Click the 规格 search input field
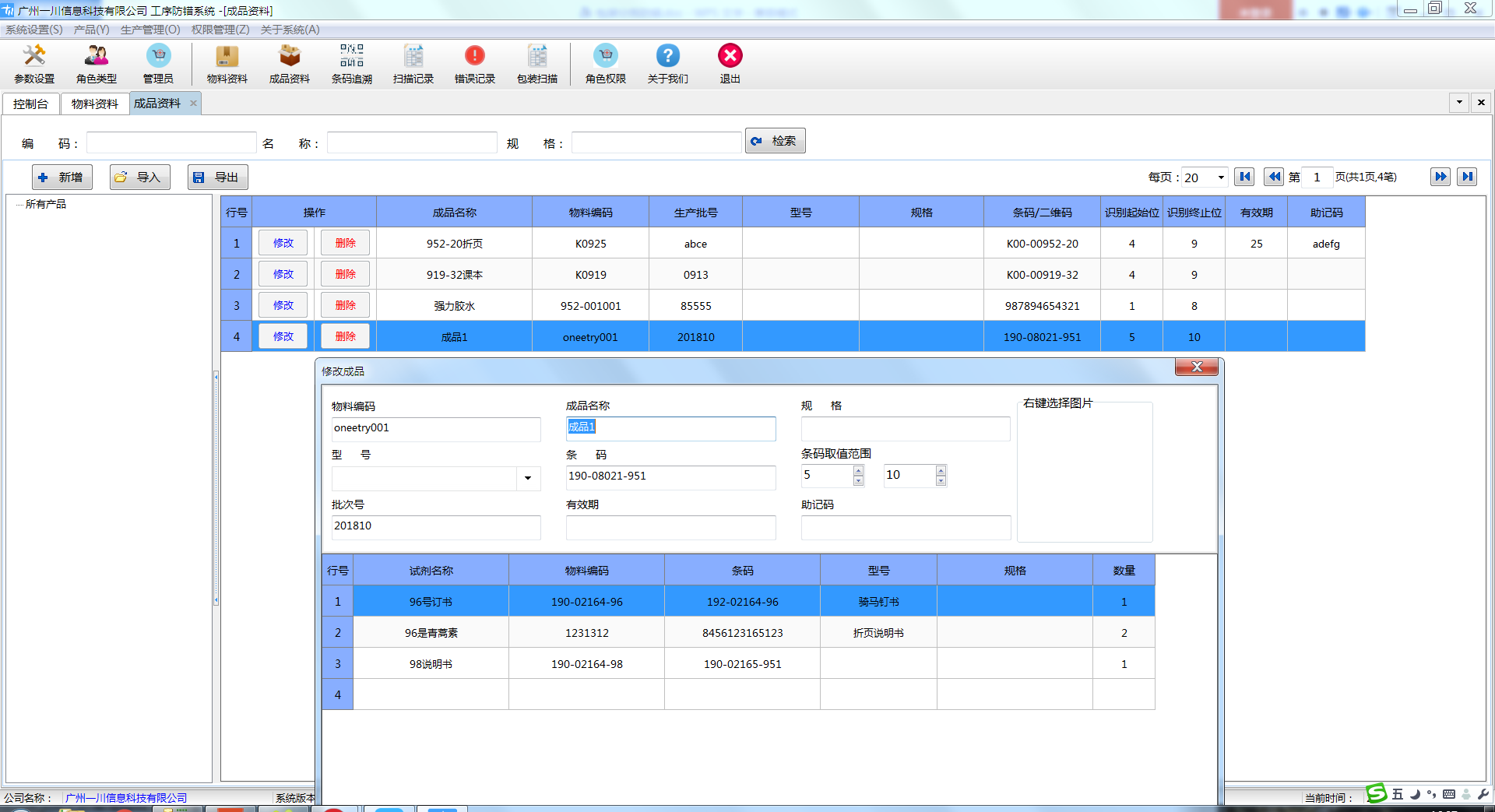The image size is (1495, 812). (656, 142)
